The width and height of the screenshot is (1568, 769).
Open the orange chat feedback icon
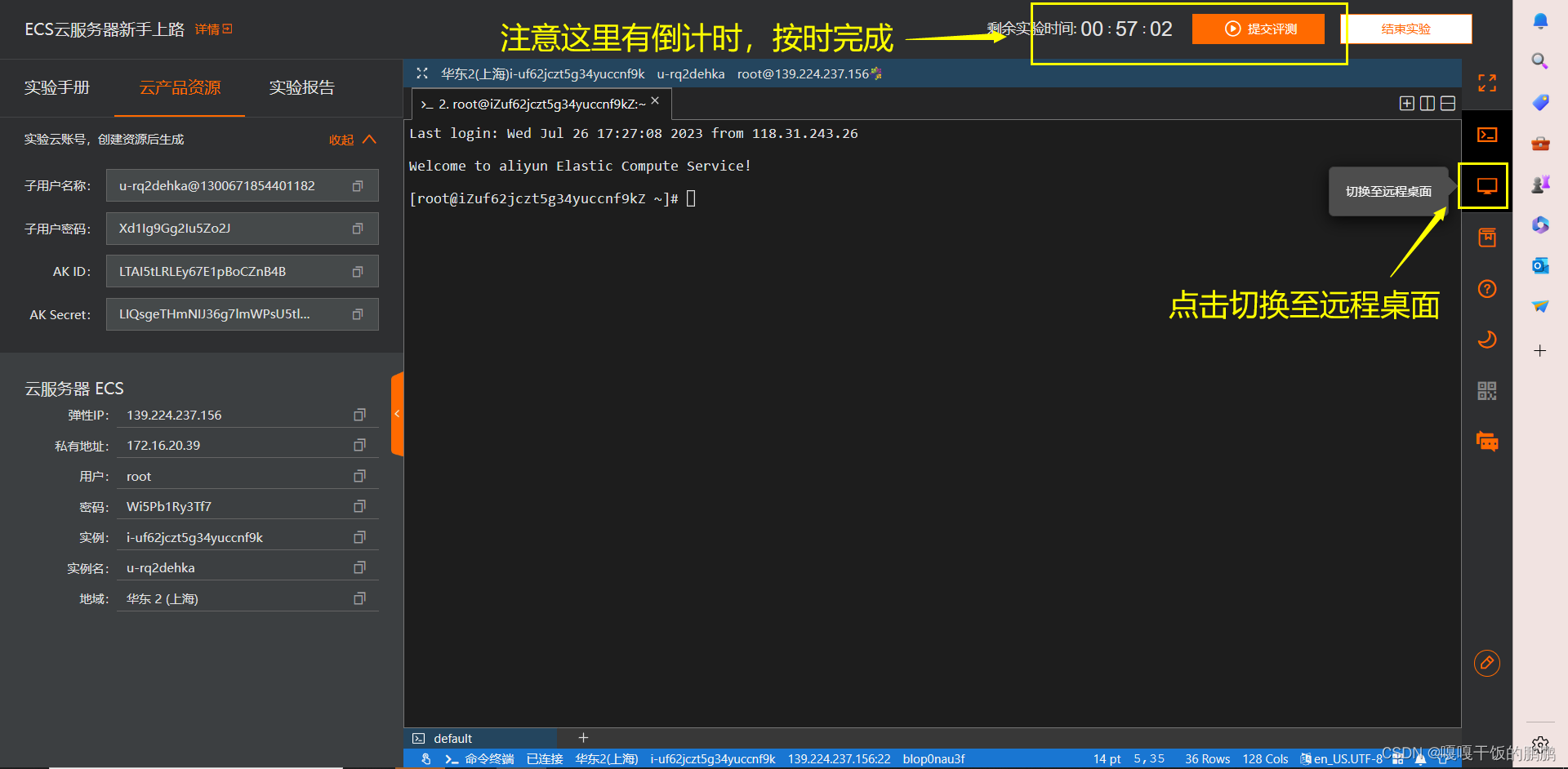point(1486,442)
